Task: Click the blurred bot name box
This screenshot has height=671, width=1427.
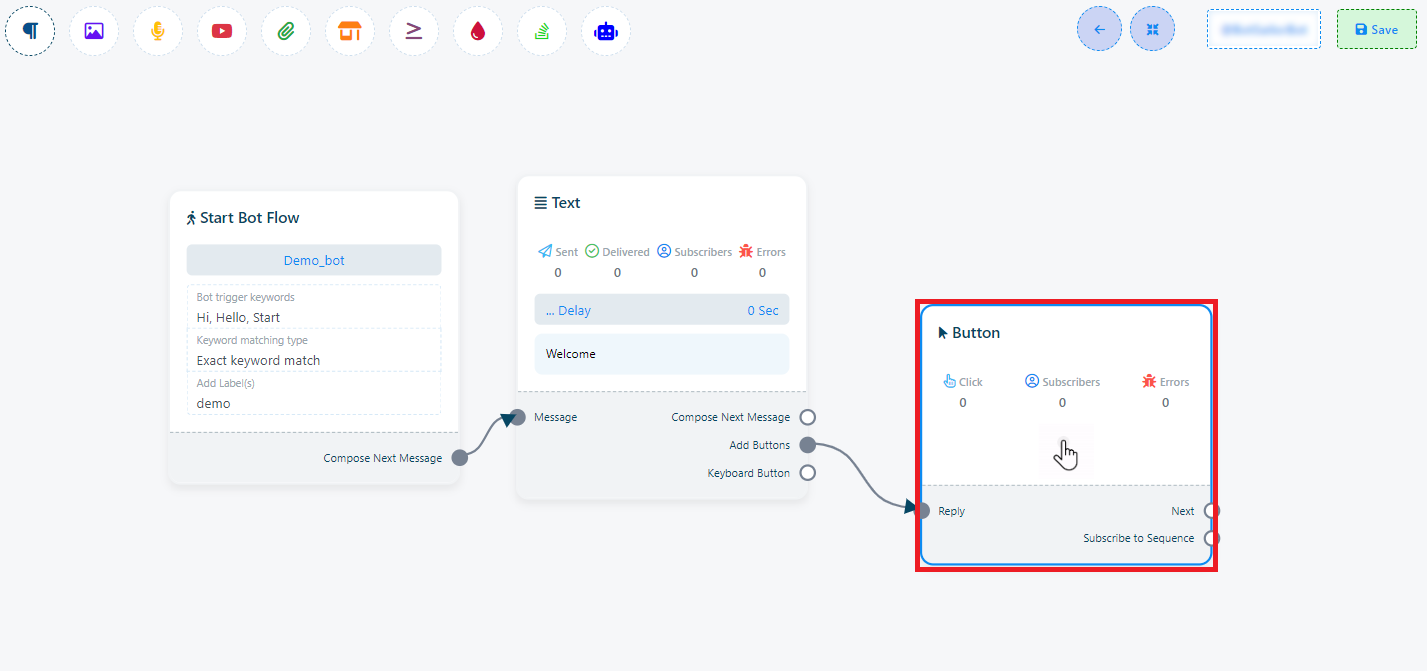Action: click(1263, 29)
